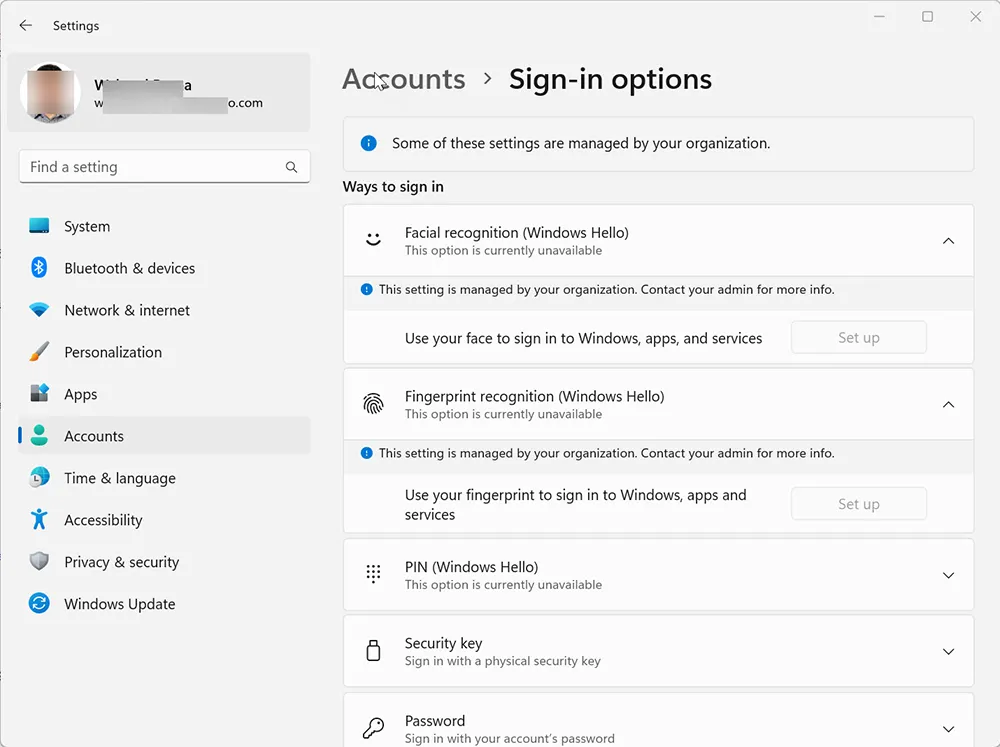
Task: Click the Personalization brush icon
Action: tap(38, 352)
